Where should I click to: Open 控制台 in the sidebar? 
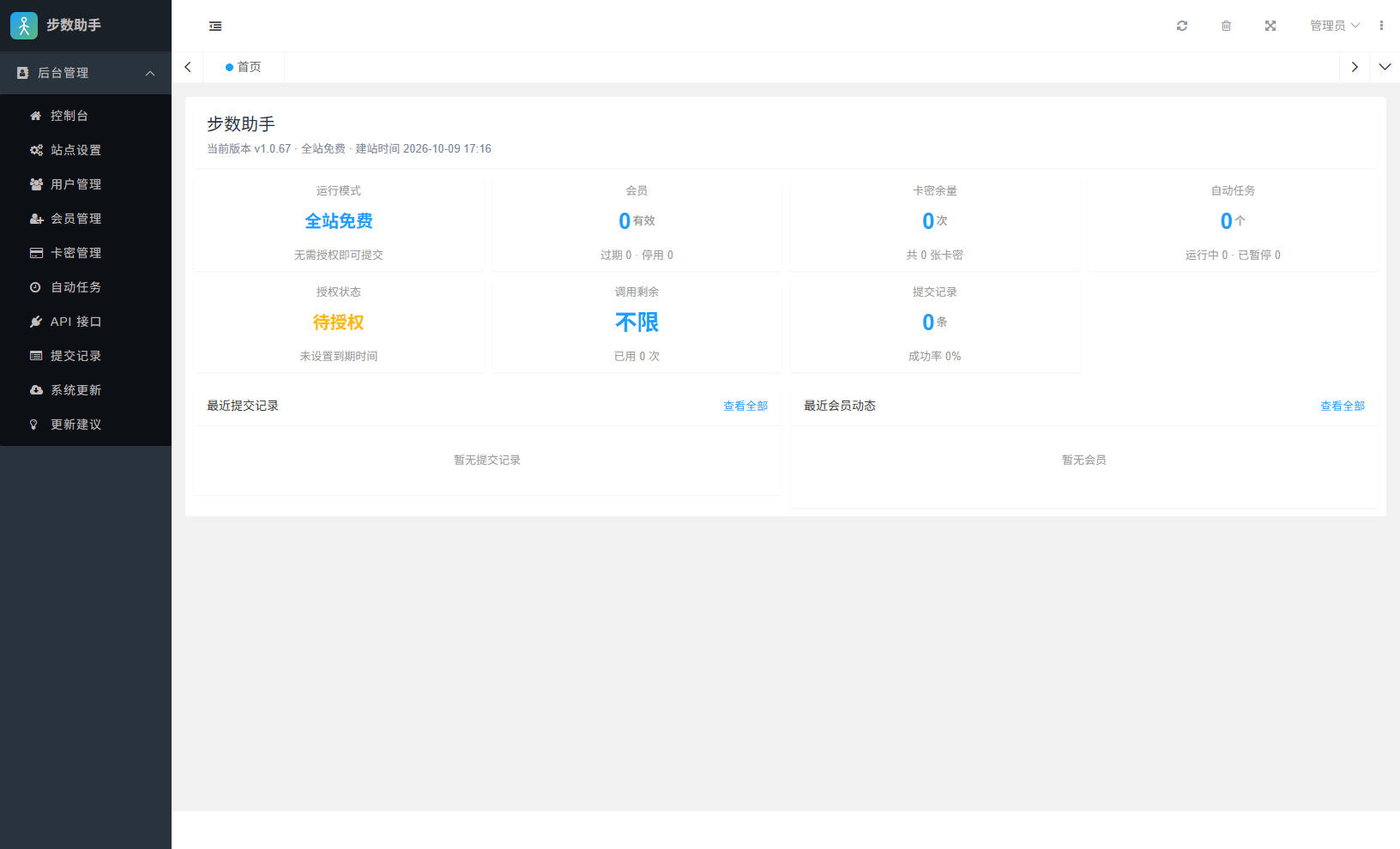86,116
